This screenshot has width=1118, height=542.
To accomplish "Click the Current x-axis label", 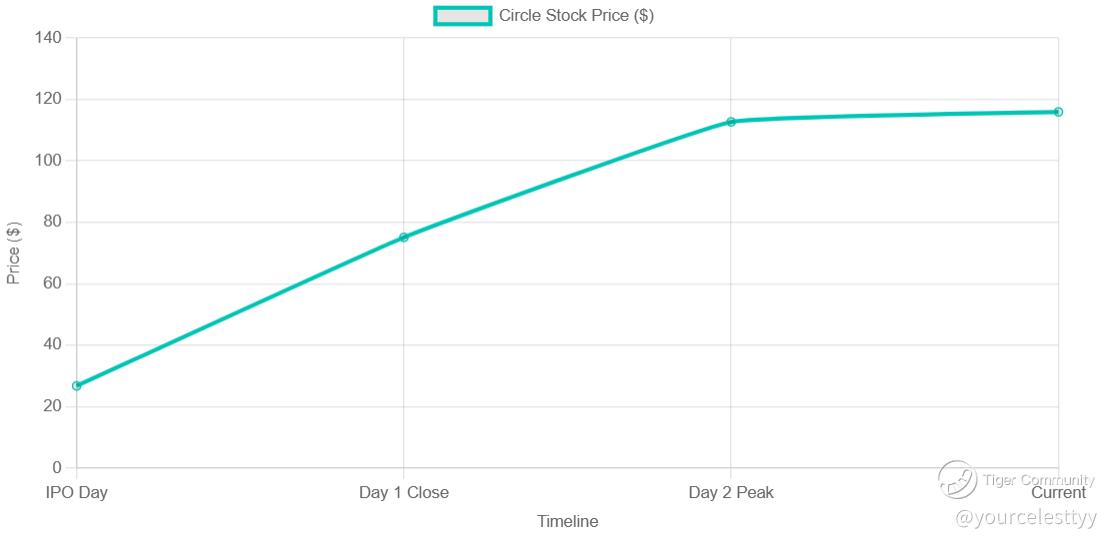I will point(1058,493).
